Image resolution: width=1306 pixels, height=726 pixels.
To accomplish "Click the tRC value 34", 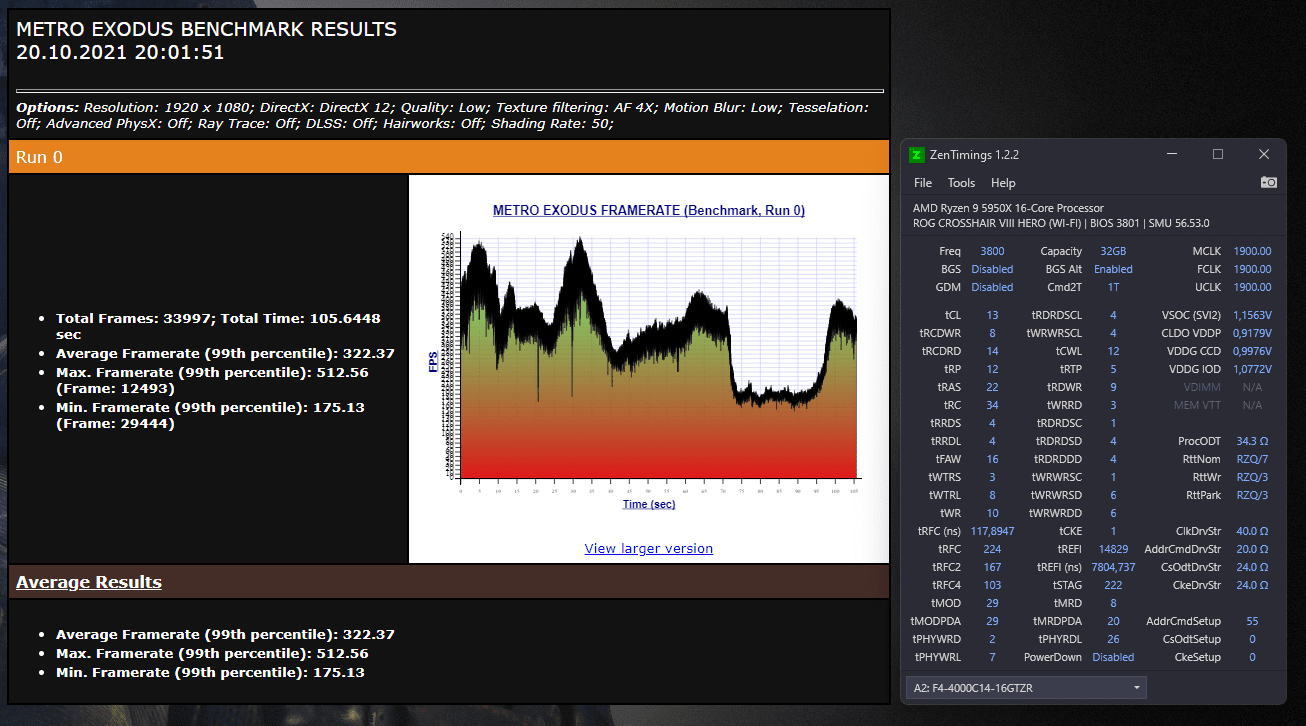I will (992, 405).
